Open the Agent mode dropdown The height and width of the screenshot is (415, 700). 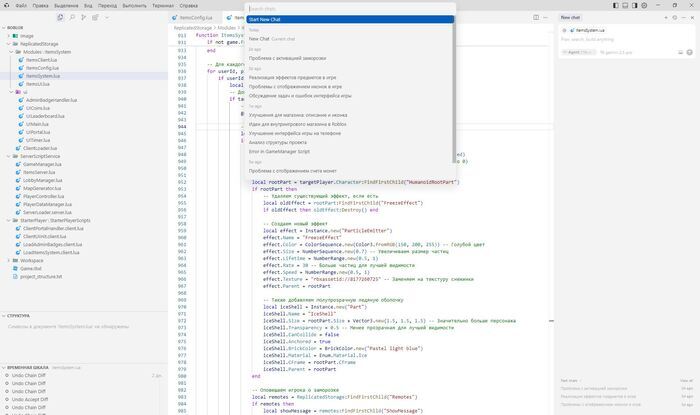click(x=579, y=52)
